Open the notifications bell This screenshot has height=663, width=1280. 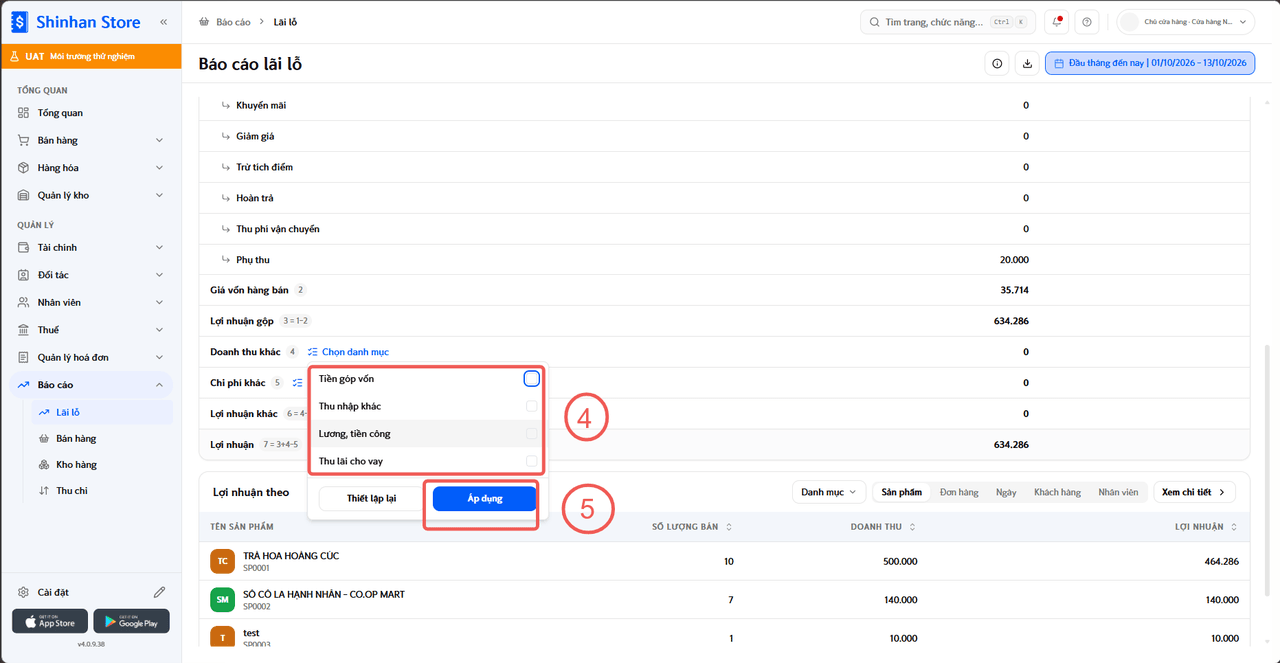pyautogui.click(x=1057, y=22)
